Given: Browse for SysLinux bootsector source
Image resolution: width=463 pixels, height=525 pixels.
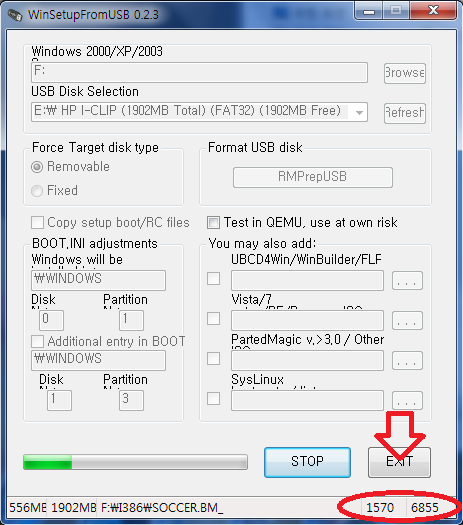Looking at the screenshot, I should 407,400.
